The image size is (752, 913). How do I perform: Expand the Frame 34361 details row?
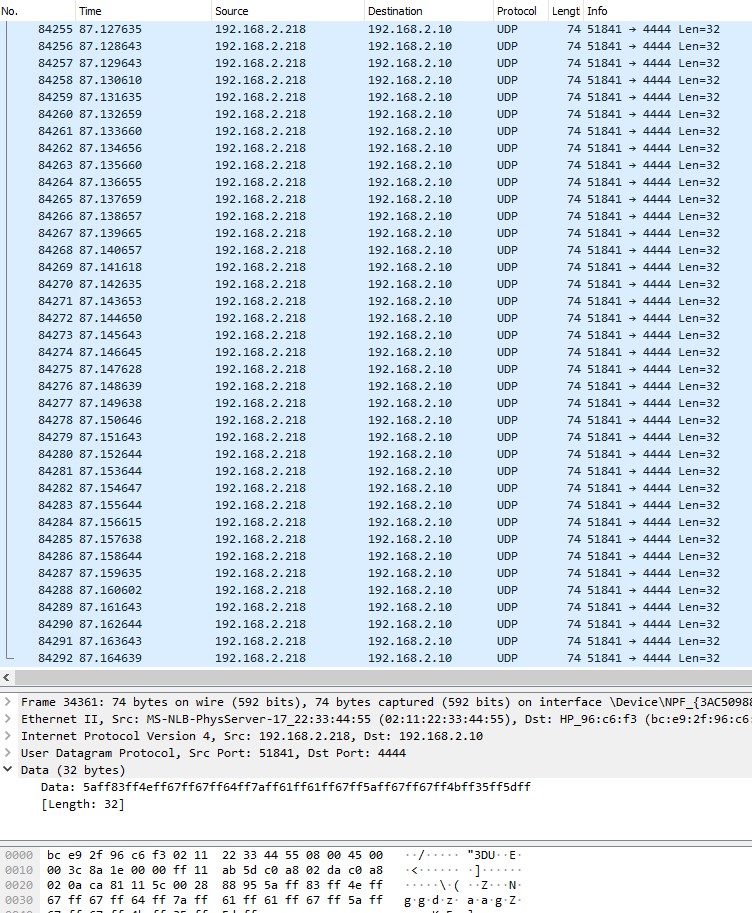[9, 702]
